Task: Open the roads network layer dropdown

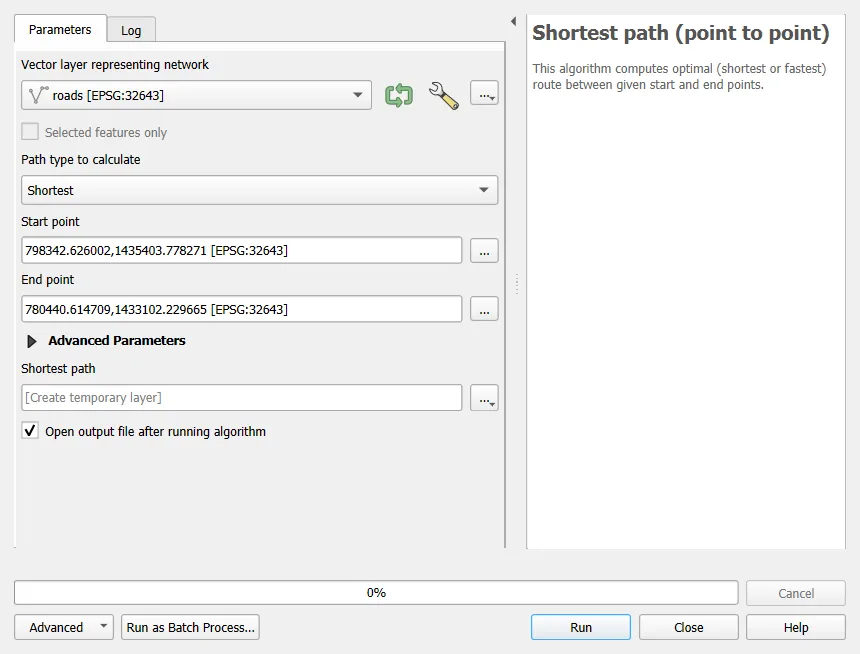Action: [196, 95]
